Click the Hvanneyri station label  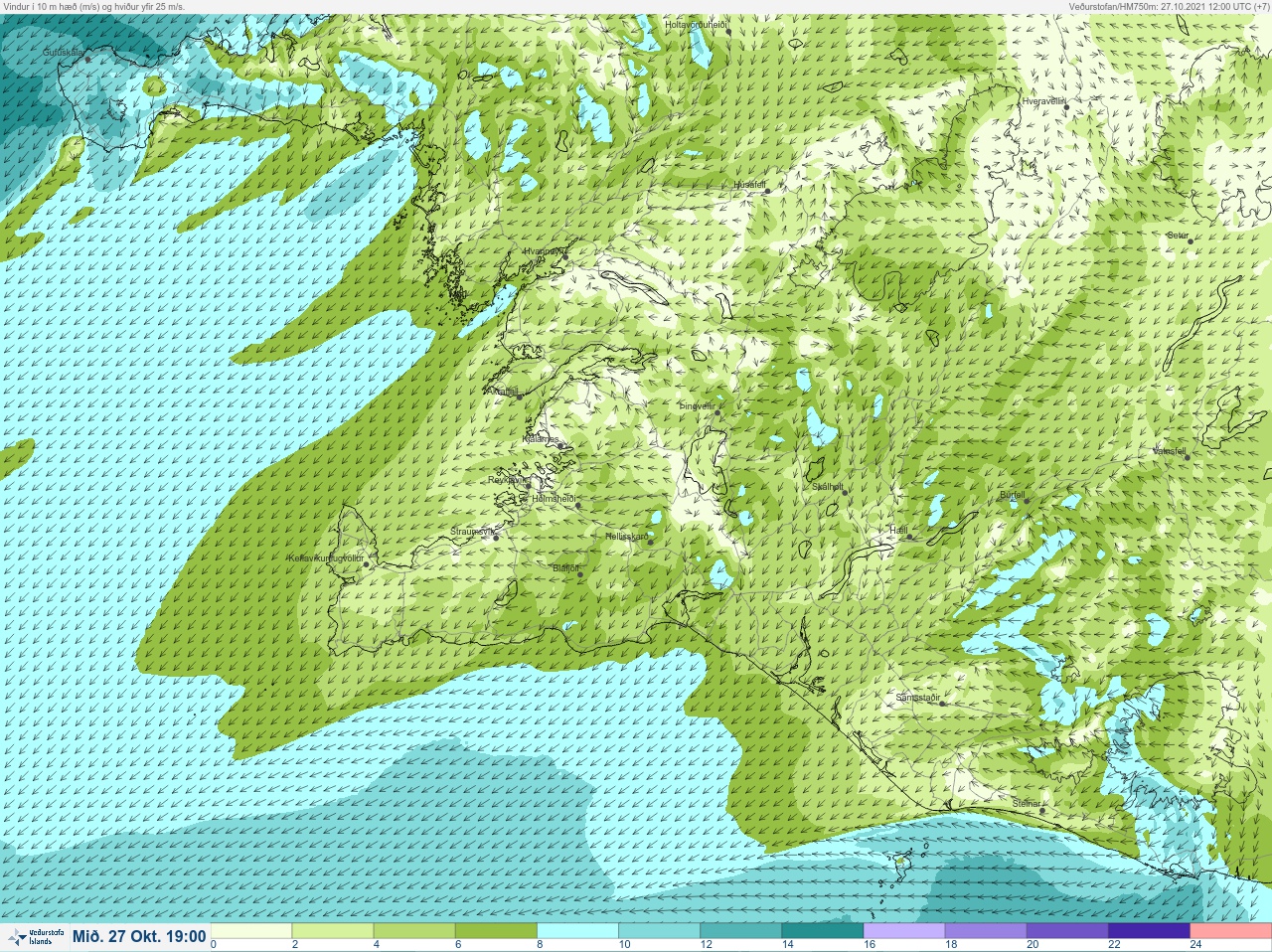pyautogui.click(x=545, y=251)
